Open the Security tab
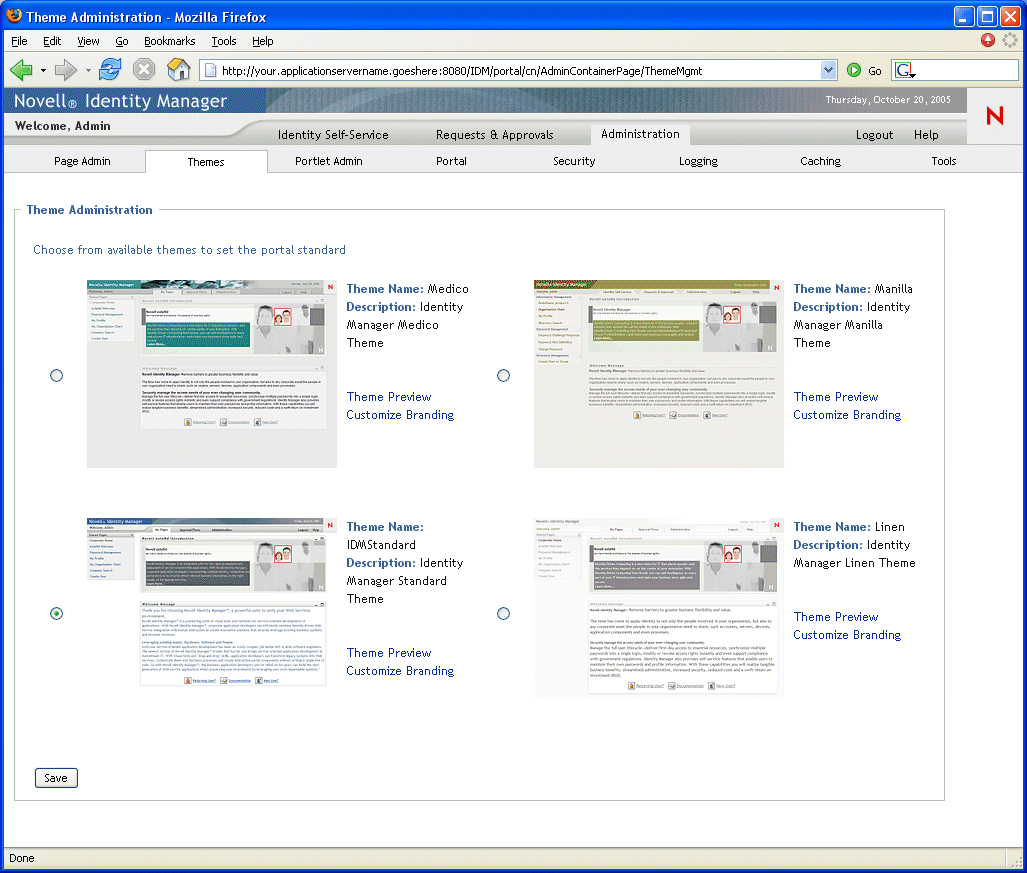Viewport: 1027px width, 873px height. [x=574, y=161]
